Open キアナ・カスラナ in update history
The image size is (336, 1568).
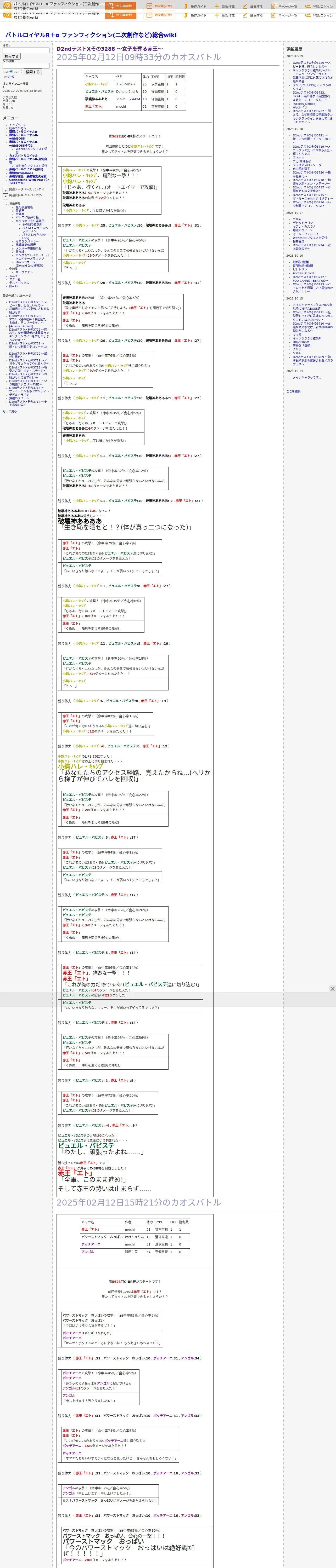point(304,226)
